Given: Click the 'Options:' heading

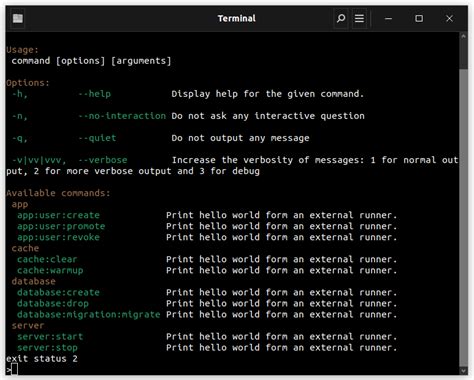Looking at the screenshot, I should 28,83.
